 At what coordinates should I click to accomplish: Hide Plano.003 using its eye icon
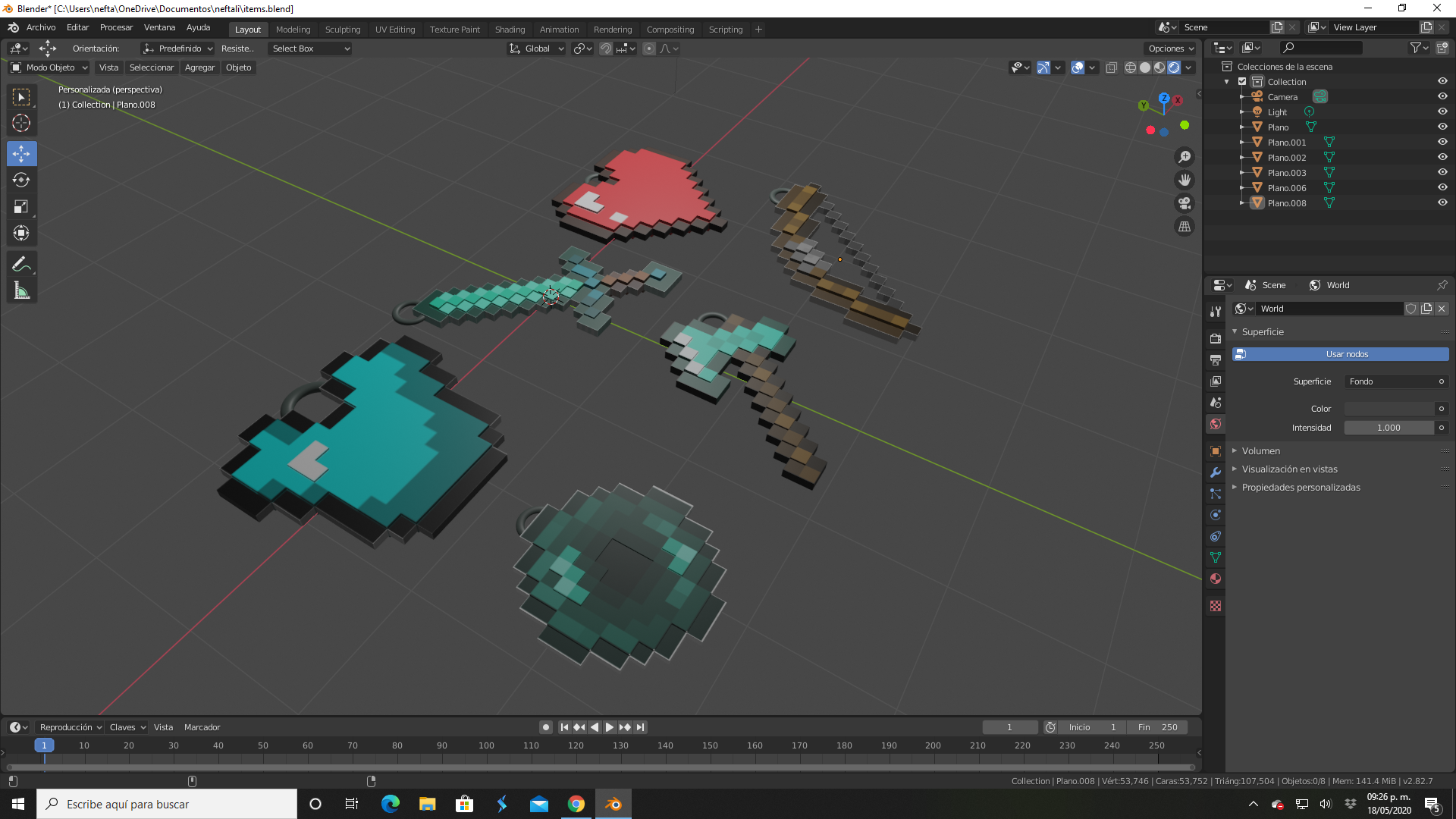coord(1442,172)
